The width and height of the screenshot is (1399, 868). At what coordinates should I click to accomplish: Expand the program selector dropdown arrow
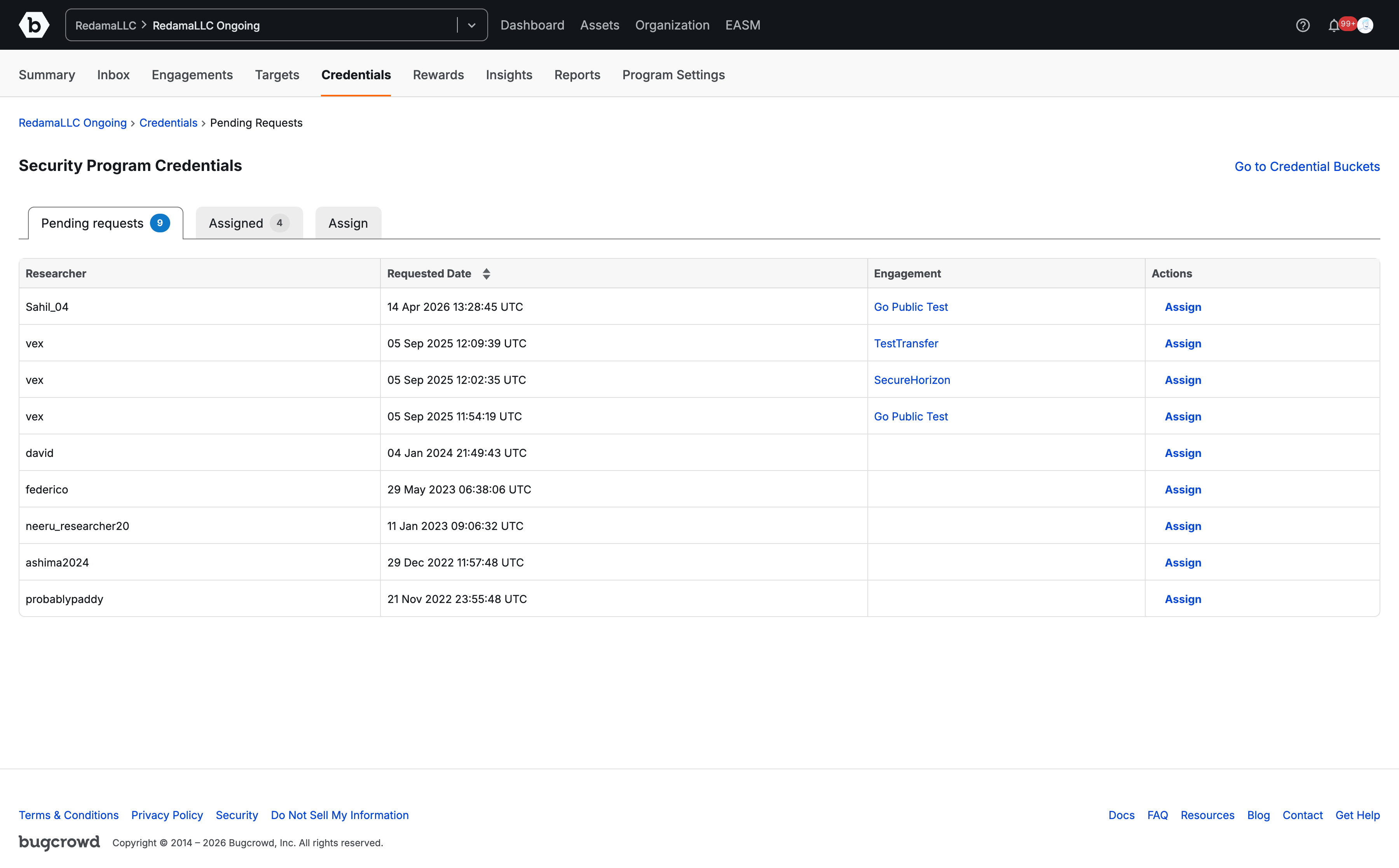click(x=471, y=25)
